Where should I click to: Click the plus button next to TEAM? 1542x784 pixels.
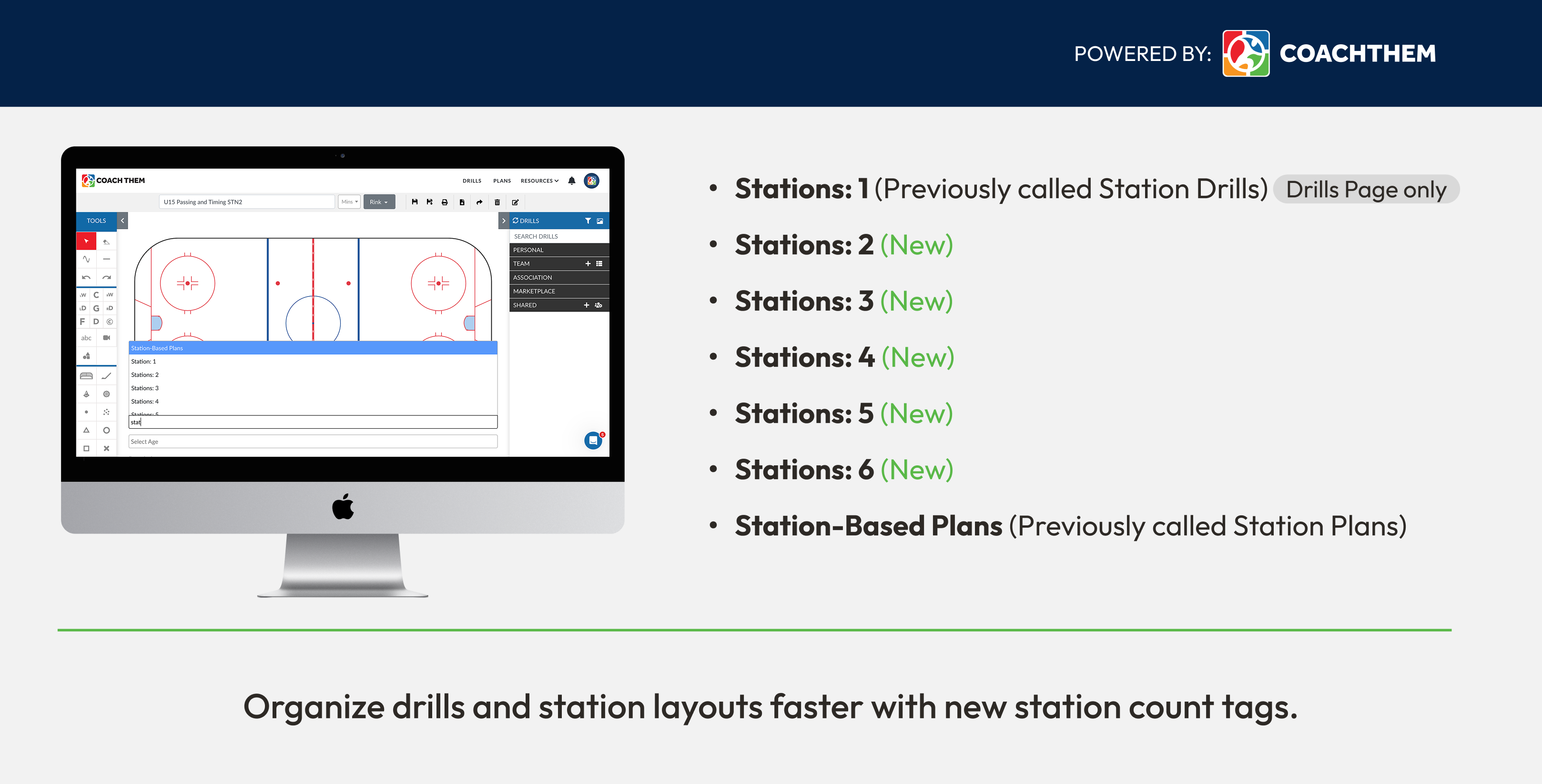(x=587, y=263)
